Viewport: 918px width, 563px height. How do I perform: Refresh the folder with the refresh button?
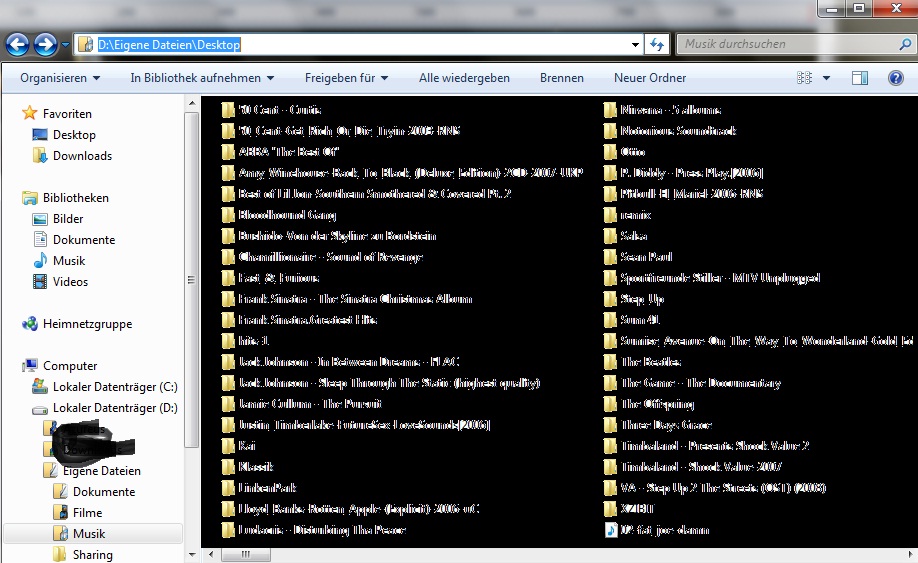tap(657, 44)
